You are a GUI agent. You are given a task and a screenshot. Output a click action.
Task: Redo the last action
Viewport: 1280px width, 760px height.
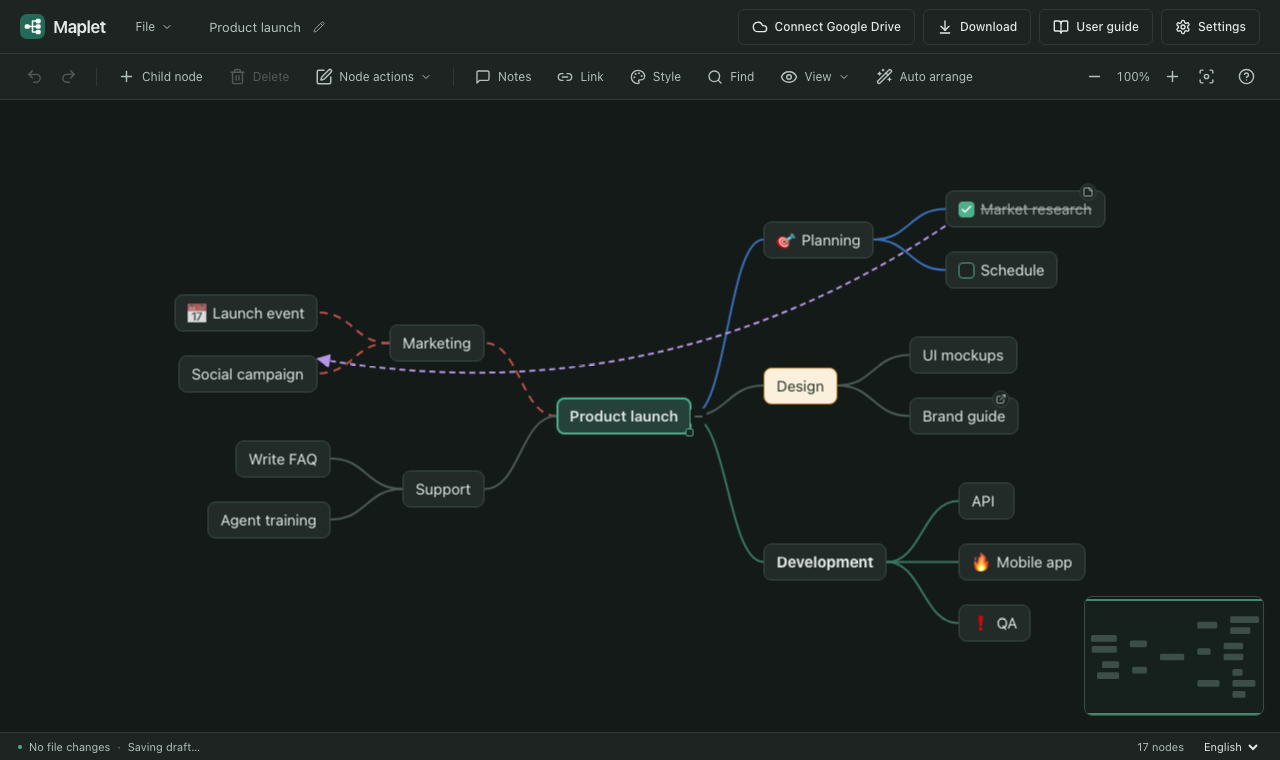(69, 77)
